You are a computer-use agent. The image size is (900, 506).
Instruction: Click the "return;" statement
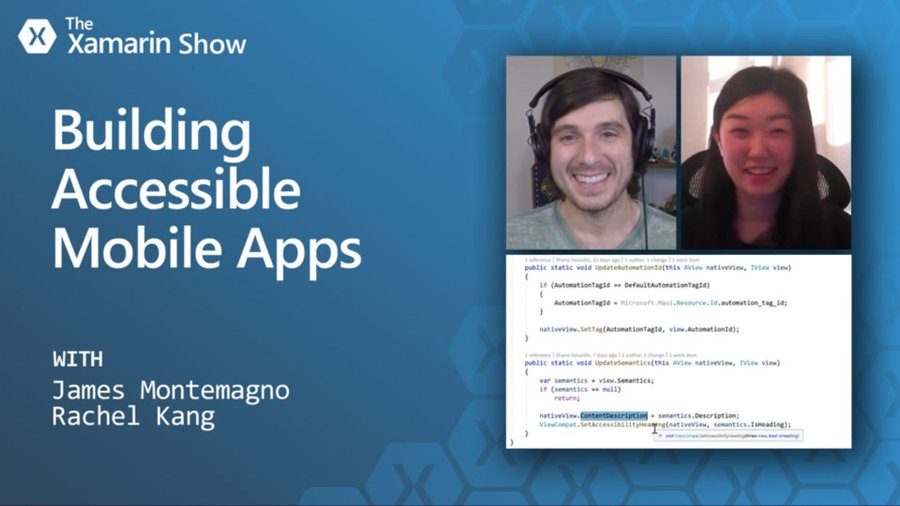tap(567, 398)
